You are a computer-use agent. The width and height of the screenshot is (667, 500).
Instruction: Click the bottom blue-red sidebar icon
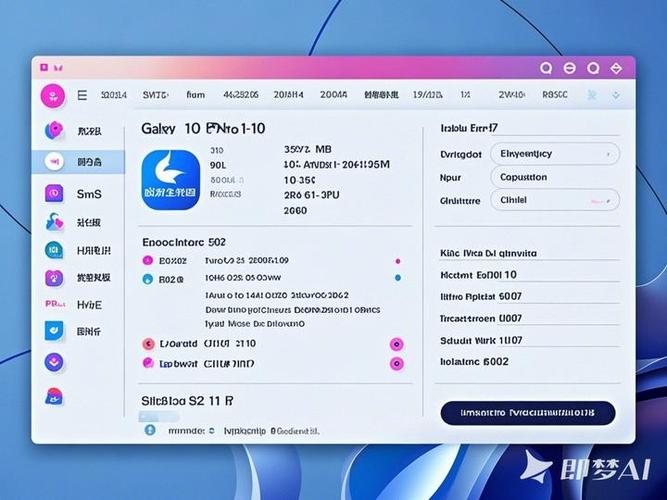[54, 396]
